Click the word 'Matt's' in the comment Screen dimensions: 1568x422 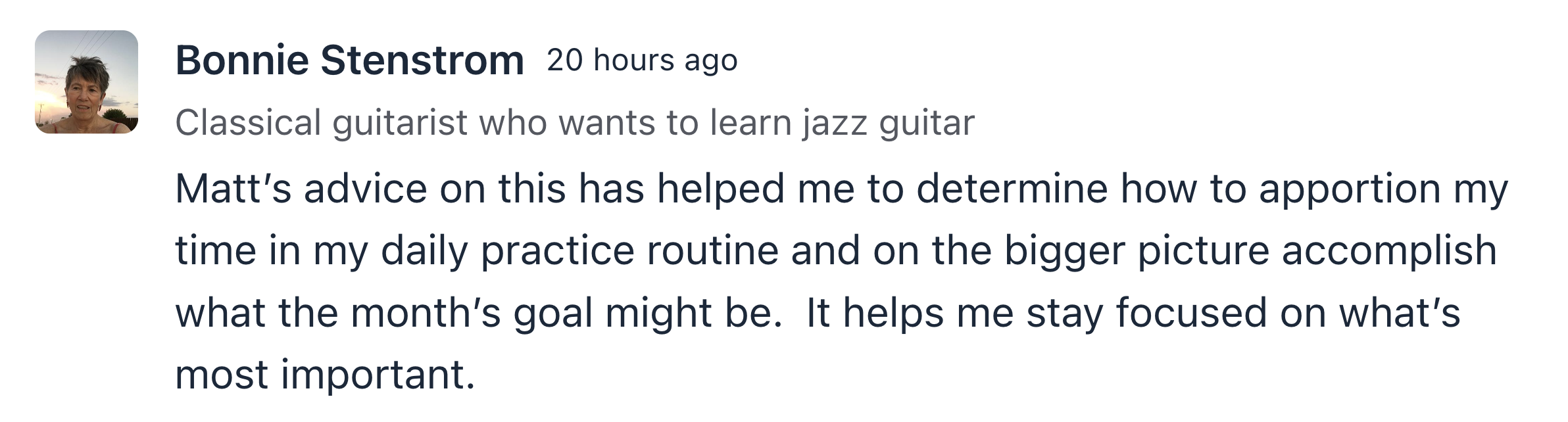coord(233,189)
